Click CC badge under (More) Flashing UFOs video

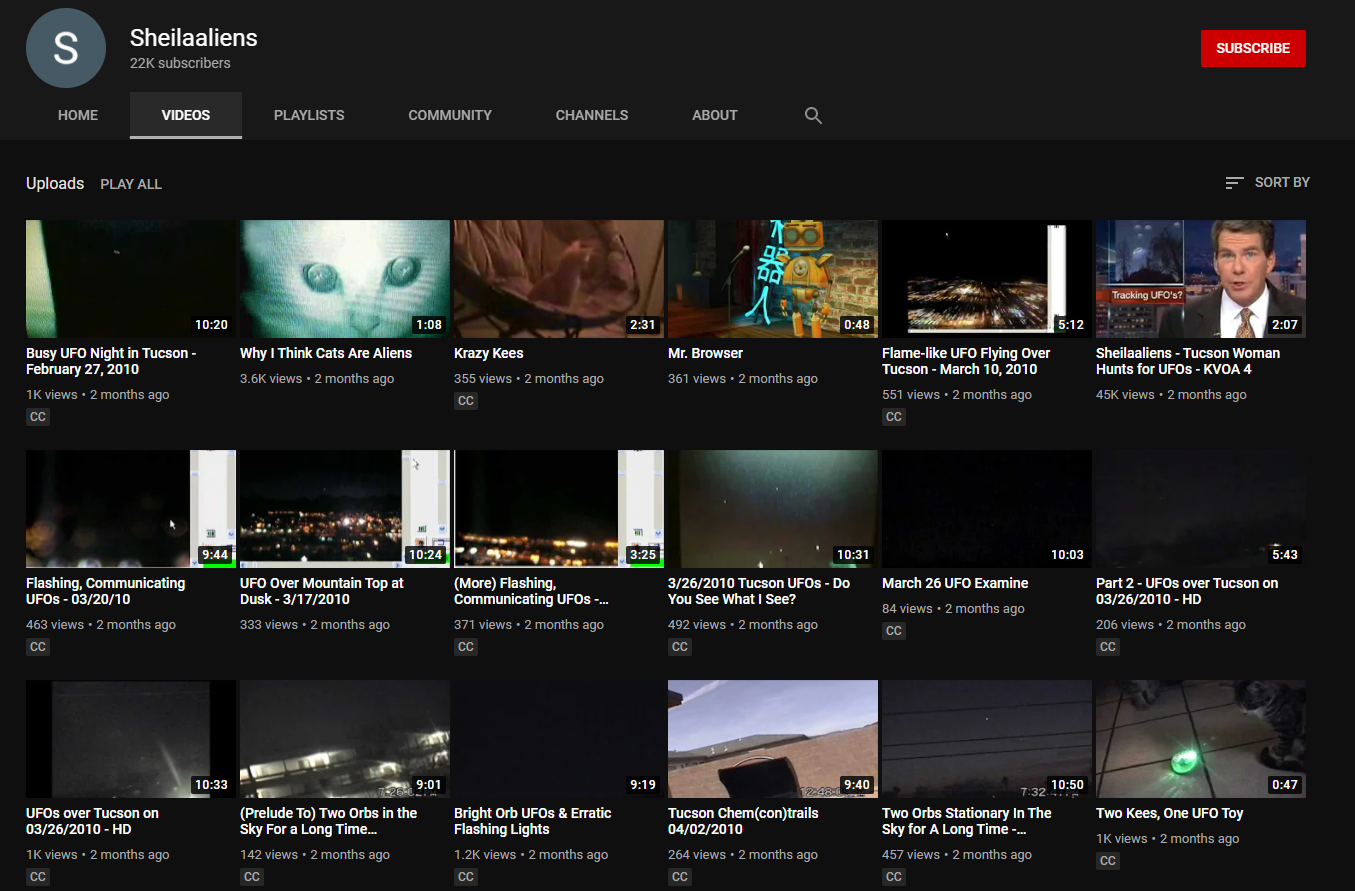coord(466,647)
